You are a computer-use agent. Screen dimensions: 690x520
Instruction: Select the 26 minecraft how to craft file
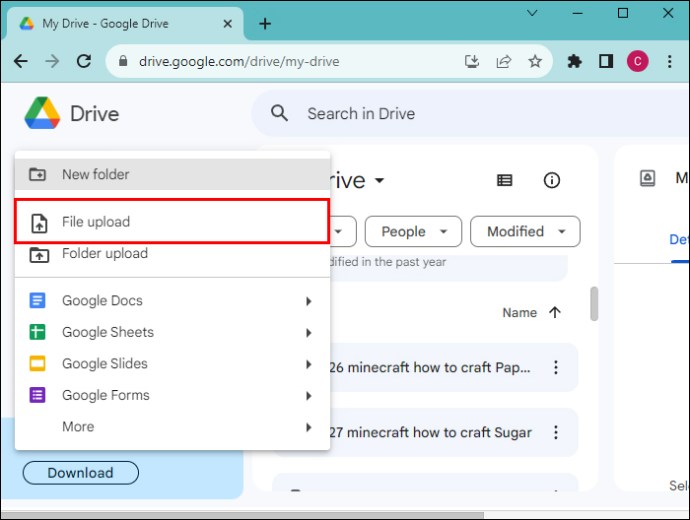(429, 367)
